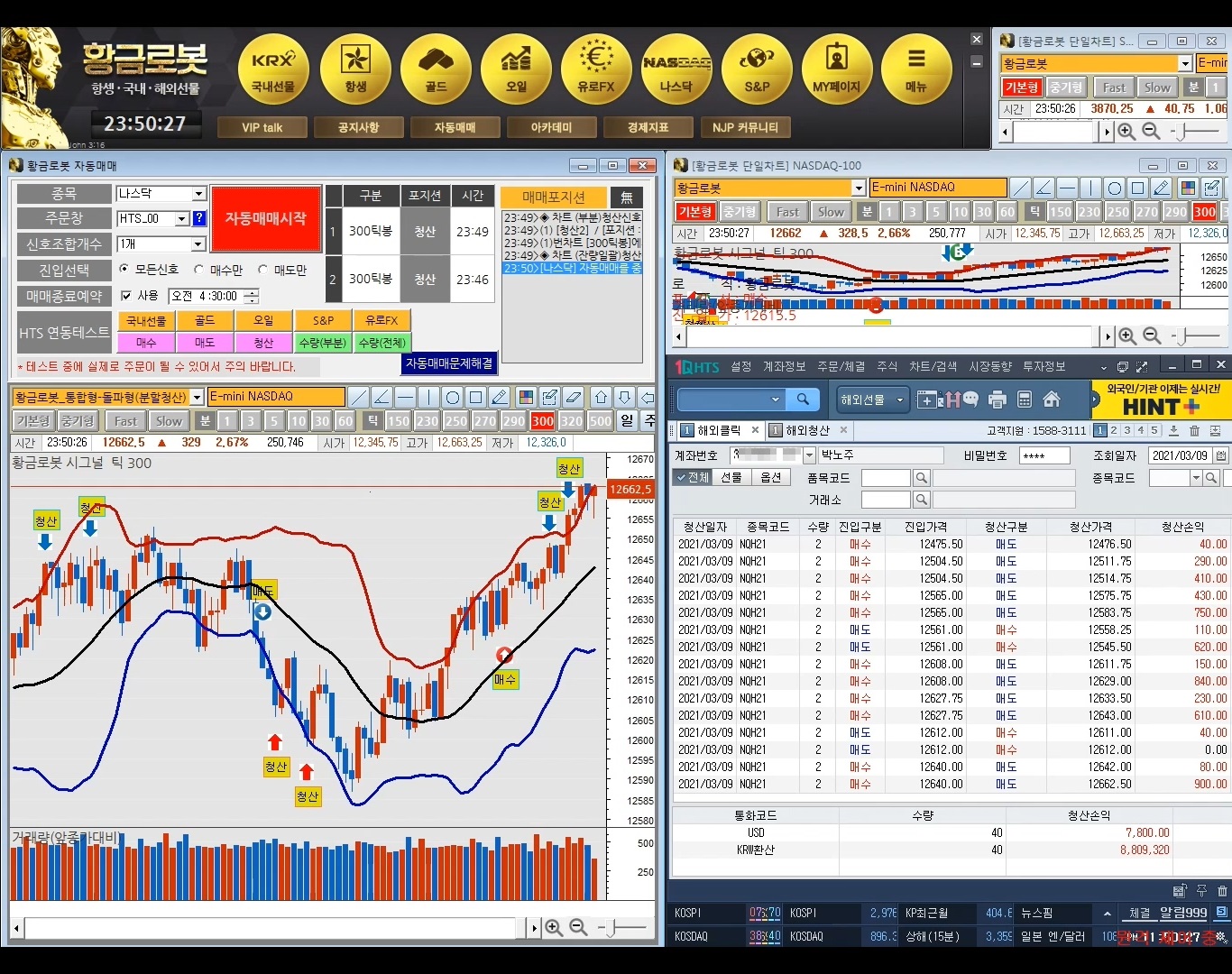Click the trash icon in 1Q HTS tab bar
This screenshot has height=974, width=1232.
click(x=1195, y=431)
